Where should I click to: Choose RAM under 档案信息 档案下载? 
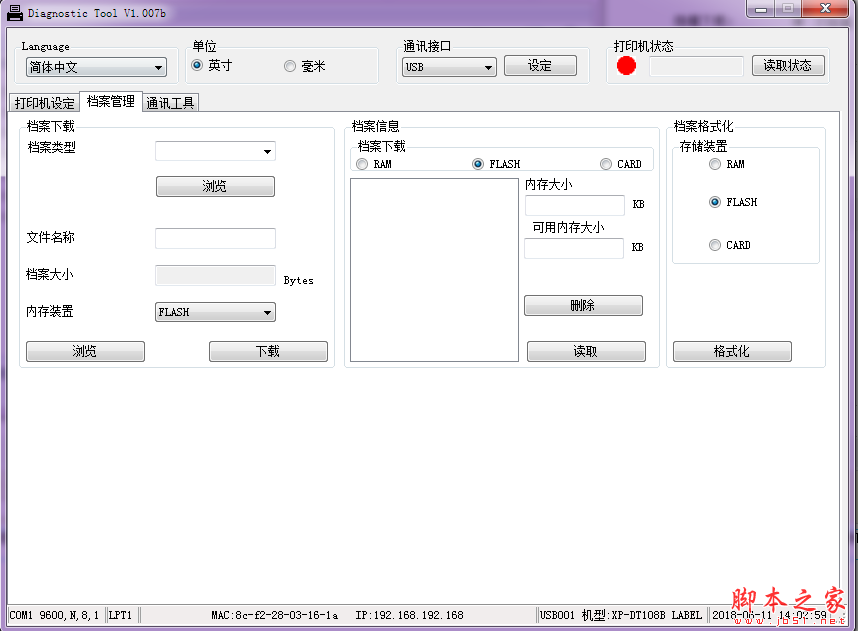click(x=362, y=164)
